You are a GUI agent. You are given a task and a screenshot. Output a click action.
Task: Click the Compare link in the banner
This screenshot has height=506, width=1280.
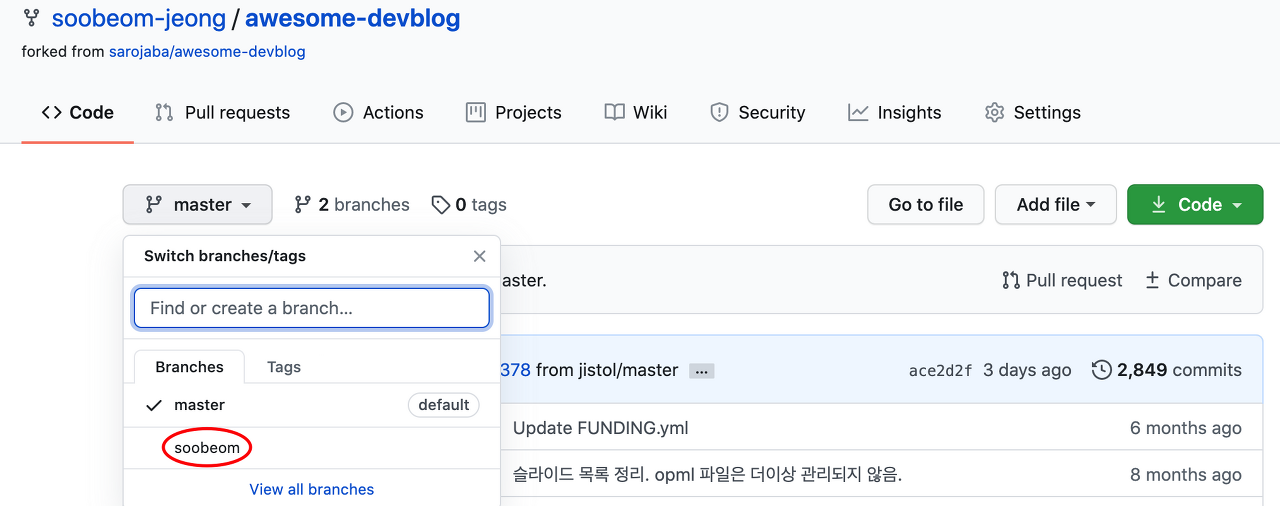point(1193,280)
